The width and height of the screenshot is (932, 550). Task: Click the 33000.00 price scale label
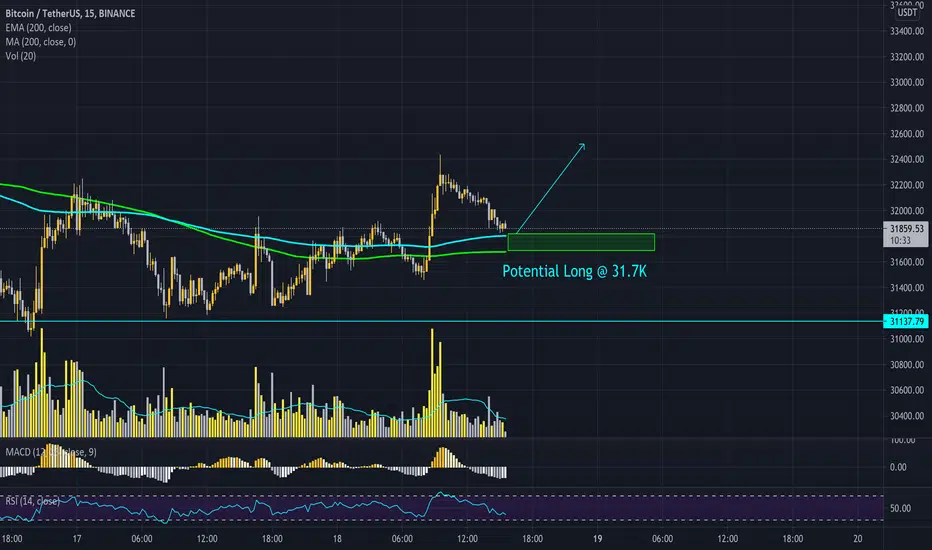pos(907,82)
